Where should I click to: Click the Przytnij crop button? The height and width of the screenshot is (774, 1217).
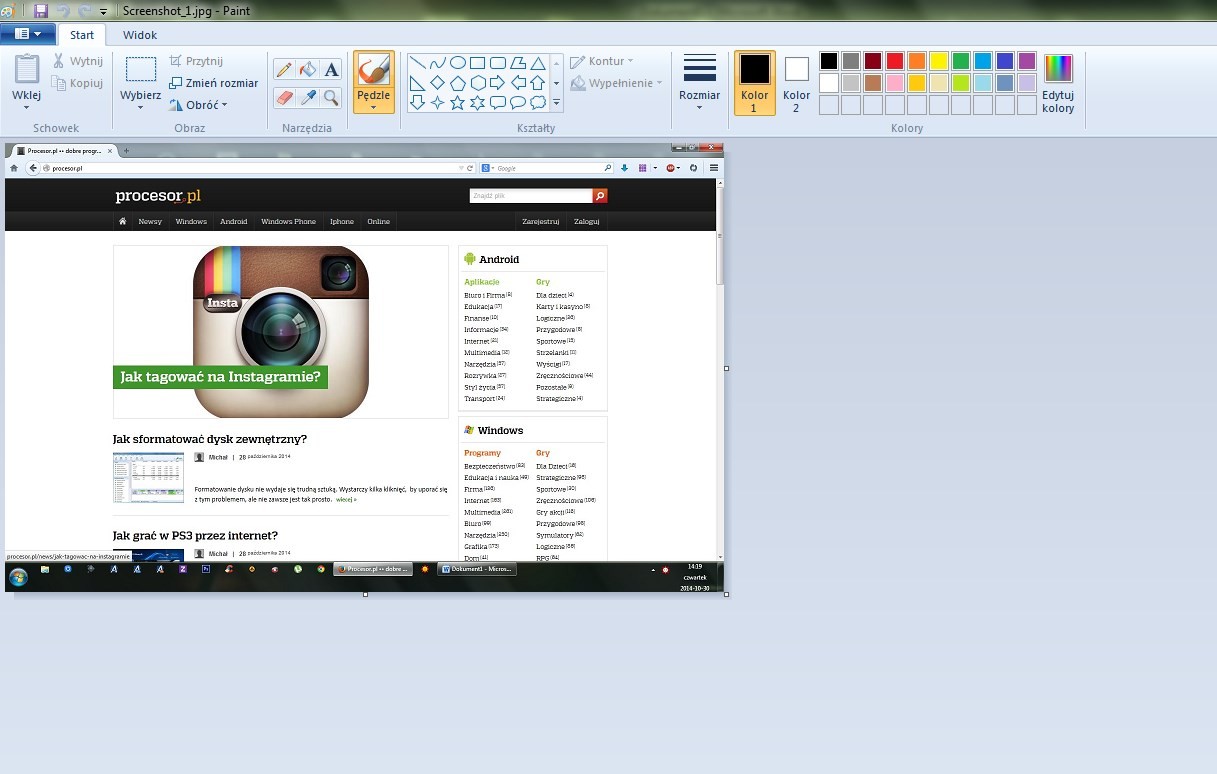click(x=196, y=61)
